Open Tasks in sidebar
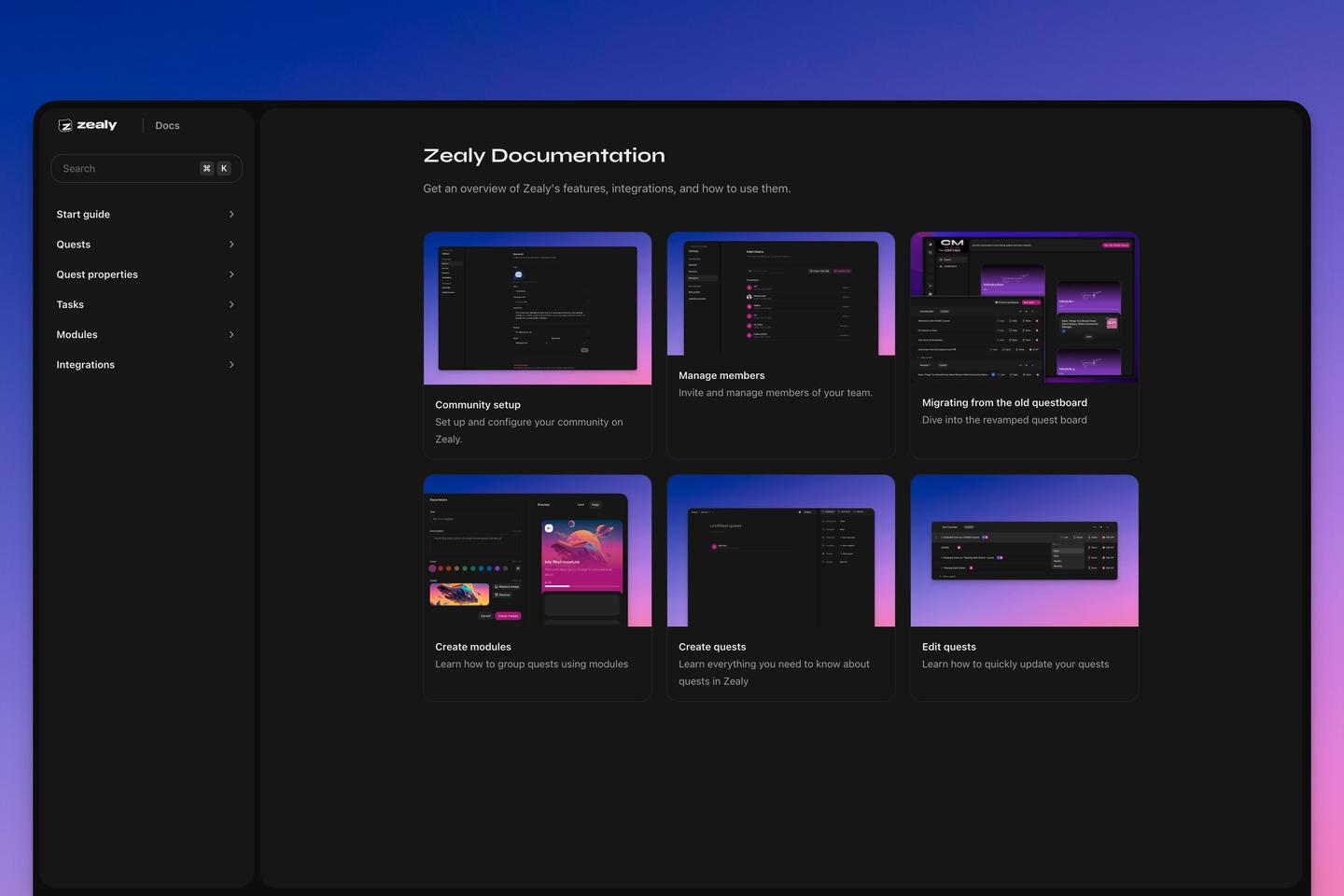Viewport: 1344px width, 896px height. (x=70, y=304)
